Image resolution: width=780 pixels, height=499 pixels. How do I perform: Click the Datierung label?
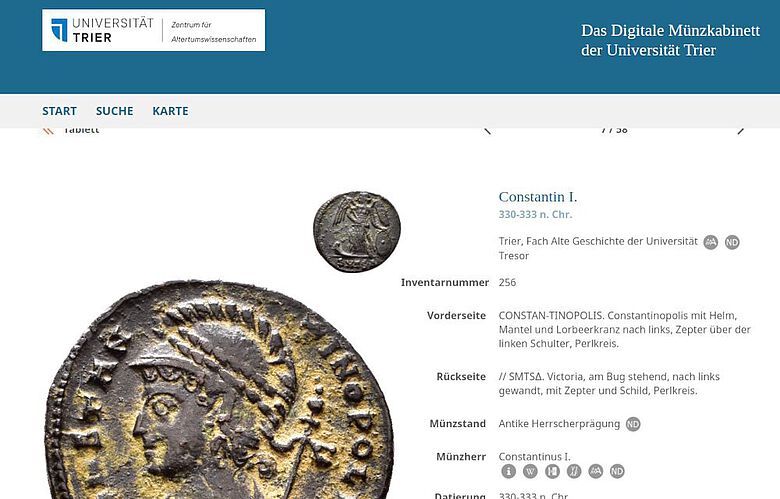[460, 496]
